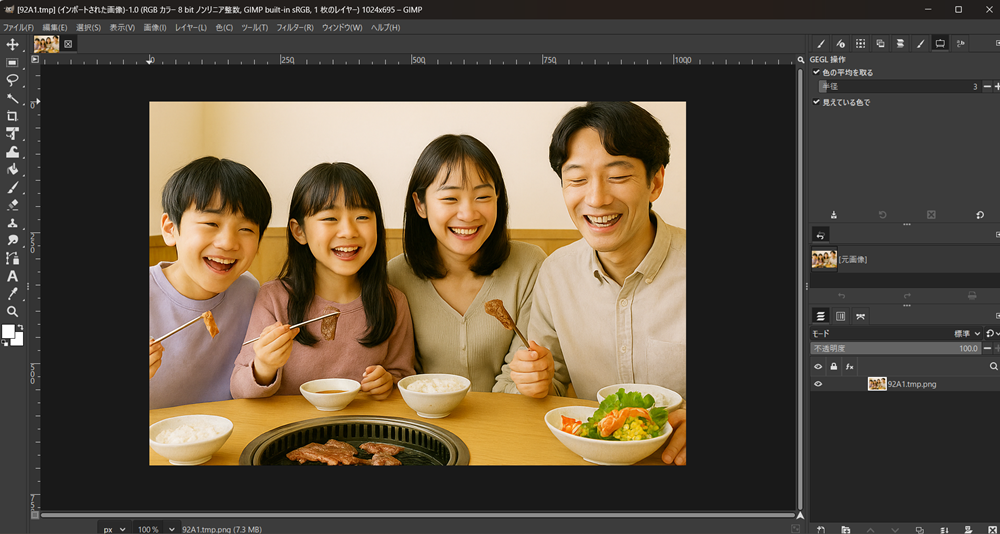
Task: Open the layer search magnifier
Action: [994, 366]
